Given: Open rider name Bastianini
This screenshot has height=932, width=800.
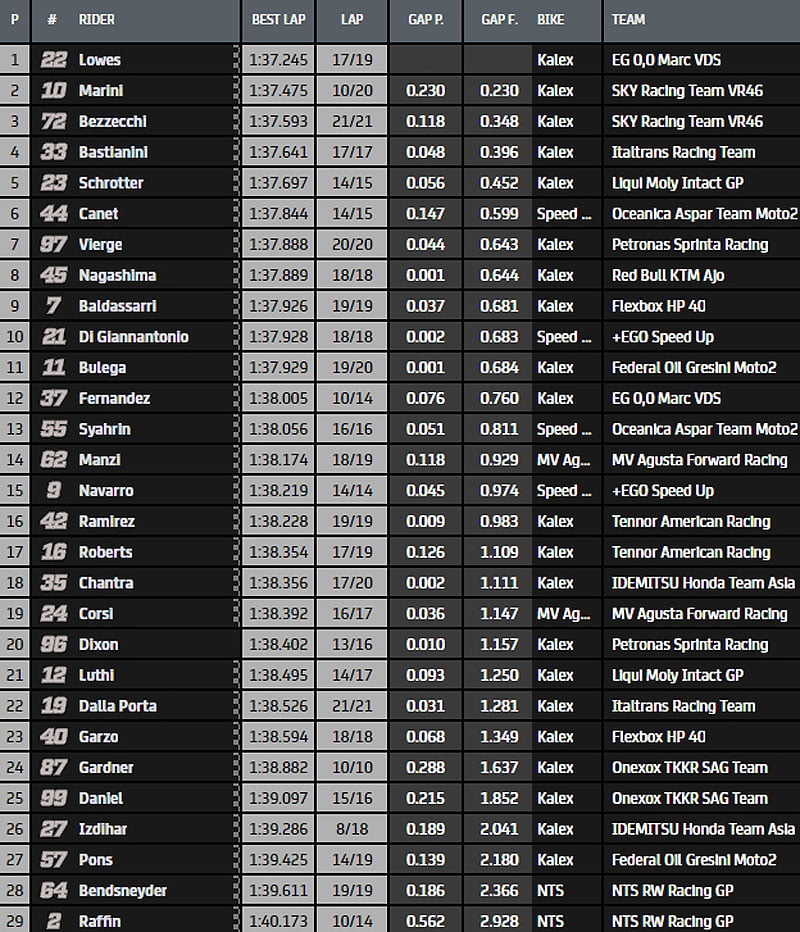Looking at the screenshot, I should pos(116,152).
